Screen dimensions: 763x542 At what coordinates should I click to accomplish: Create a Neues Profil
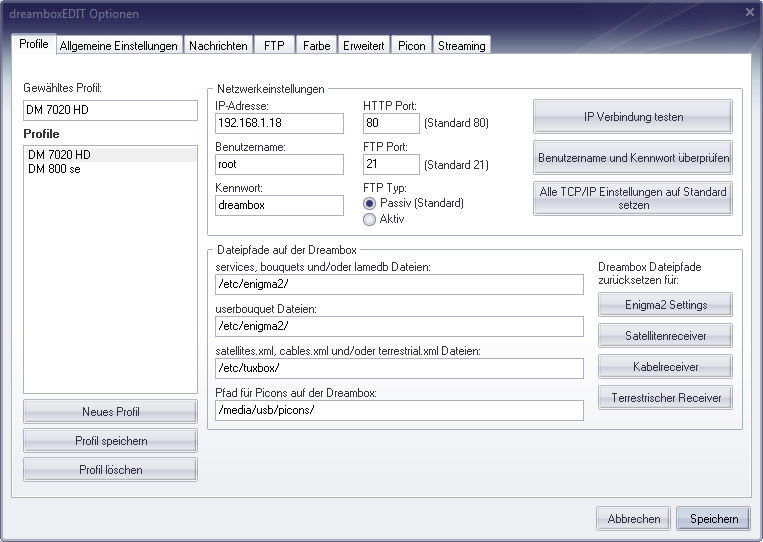coord(110,412)
